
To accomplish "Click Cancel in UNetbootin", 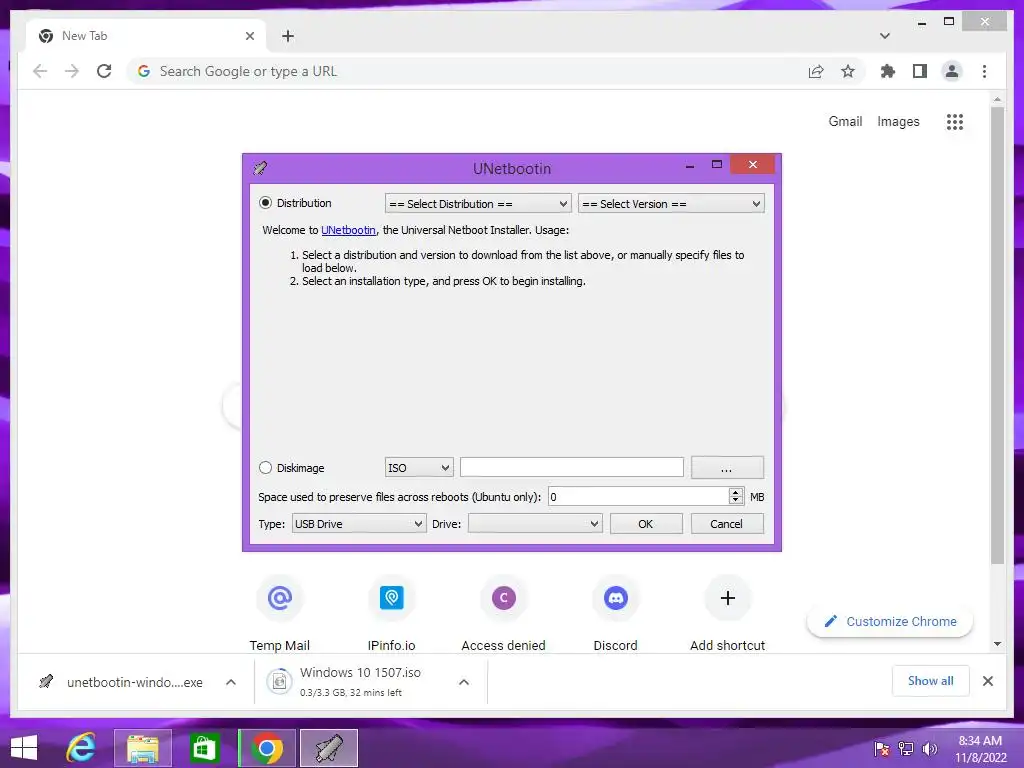I will click(727, 524).
